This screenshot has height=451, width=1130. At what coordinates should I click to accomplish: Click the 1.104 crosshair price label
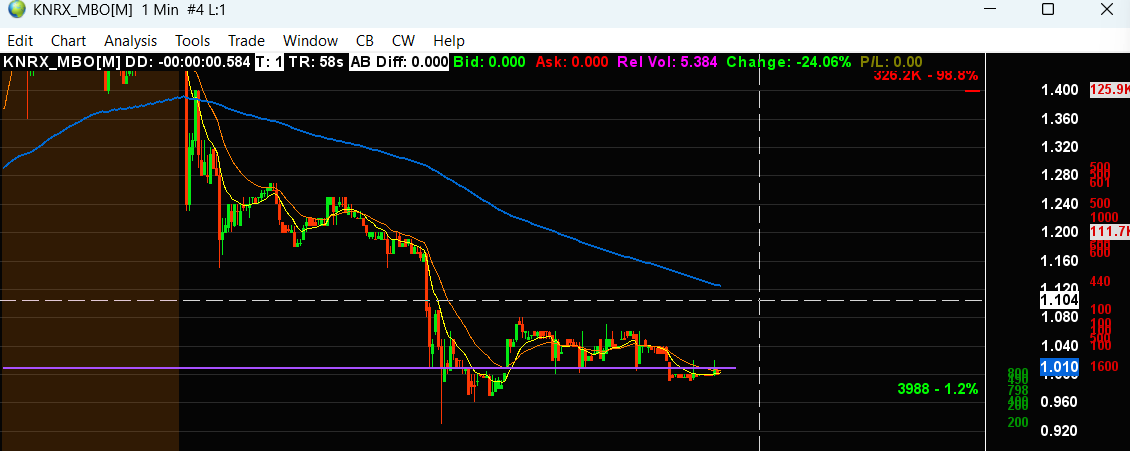[1059, 300]
